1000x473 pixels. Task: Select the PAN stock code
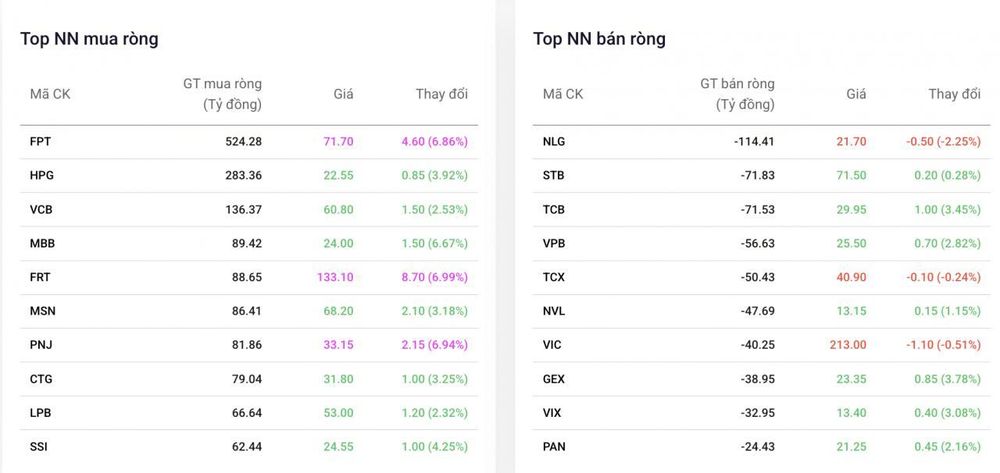(x=554, y=447)
